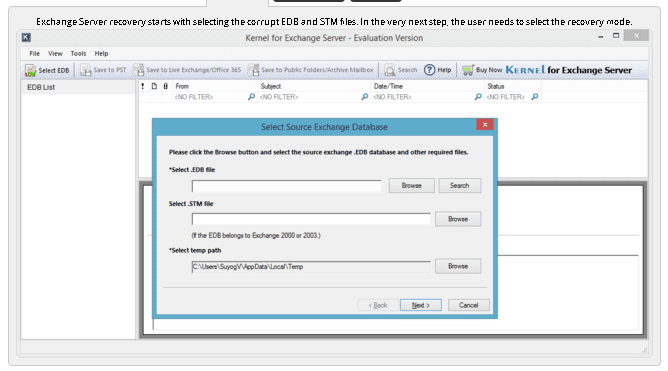668x371 pixels.
Task: Open the View menu
Action: coord(55,54)
